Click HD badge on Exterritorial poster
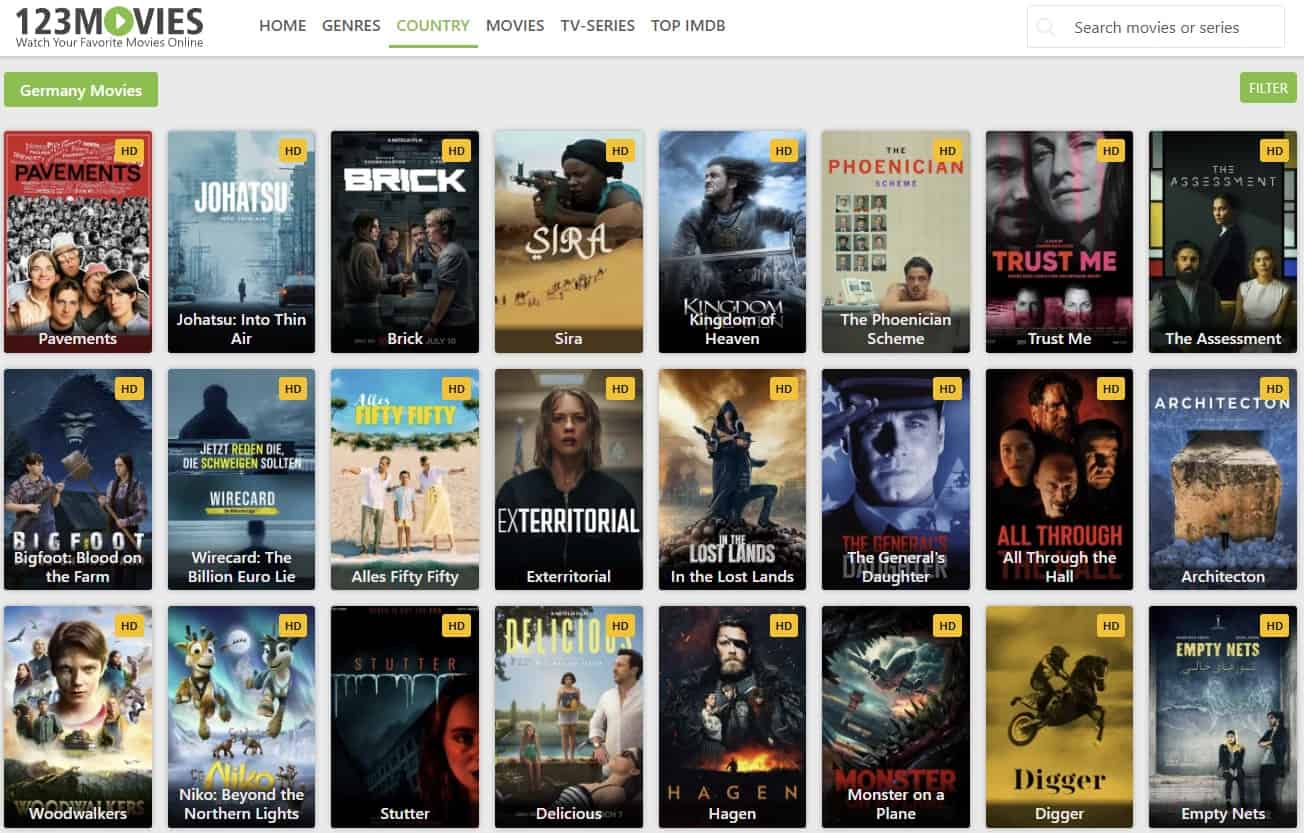The image size is (1304, 833). click(620, 389)
